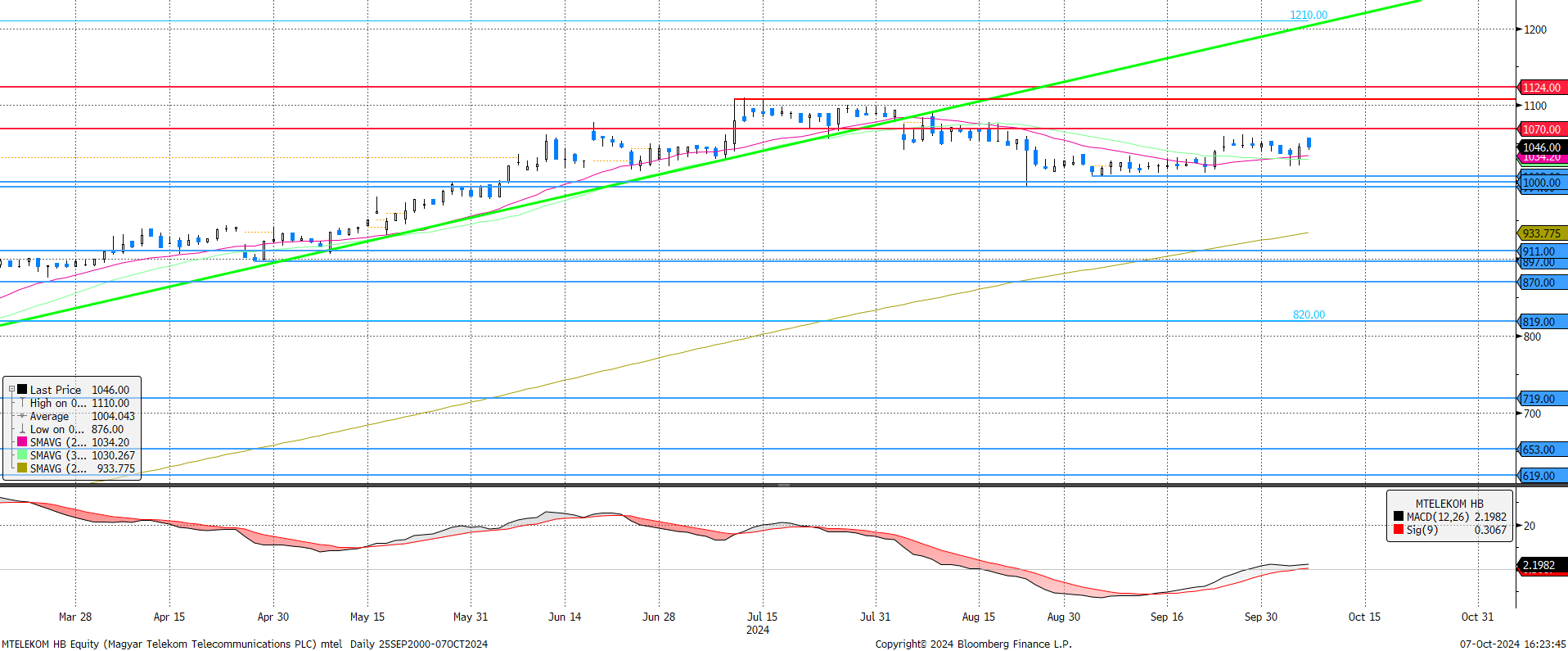Click the 820.00 annotation label
This screenshot has height=651, width=1568.
(x=1309, y=314)
